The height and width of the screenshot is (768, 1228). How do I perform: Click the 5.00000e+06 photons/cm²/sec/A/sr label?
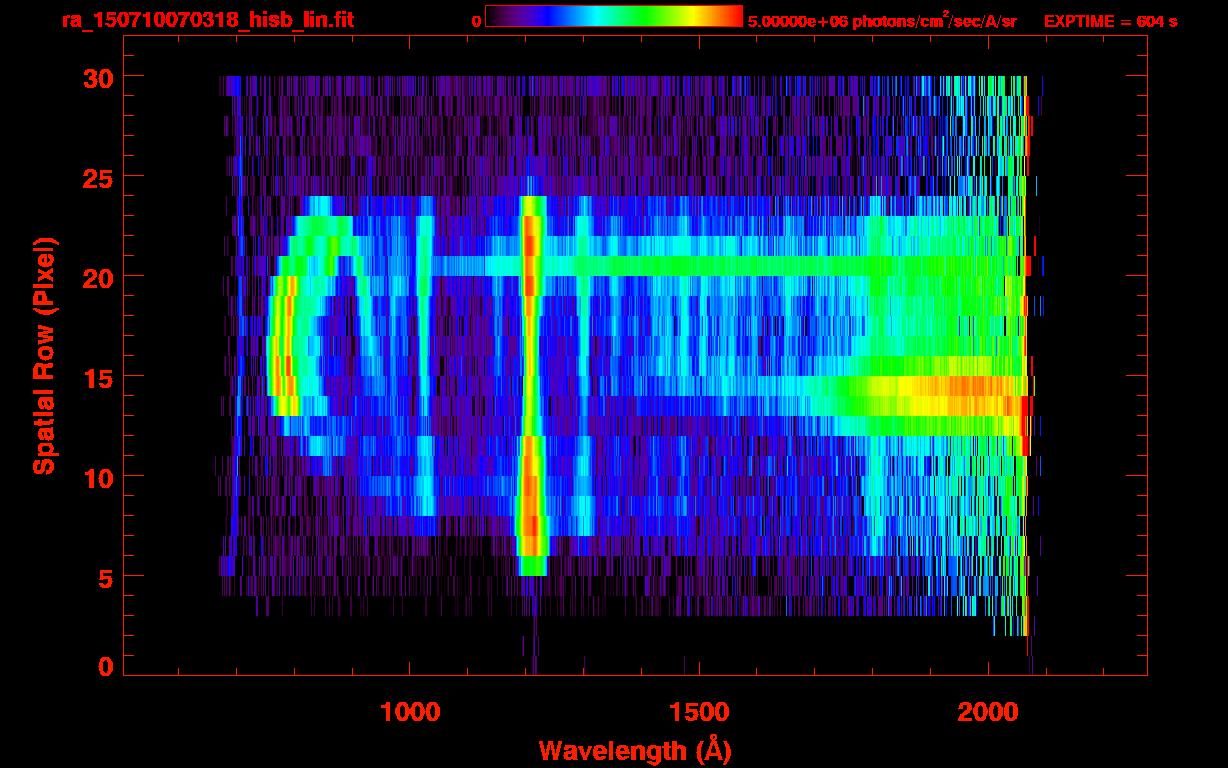pos(882,21)
